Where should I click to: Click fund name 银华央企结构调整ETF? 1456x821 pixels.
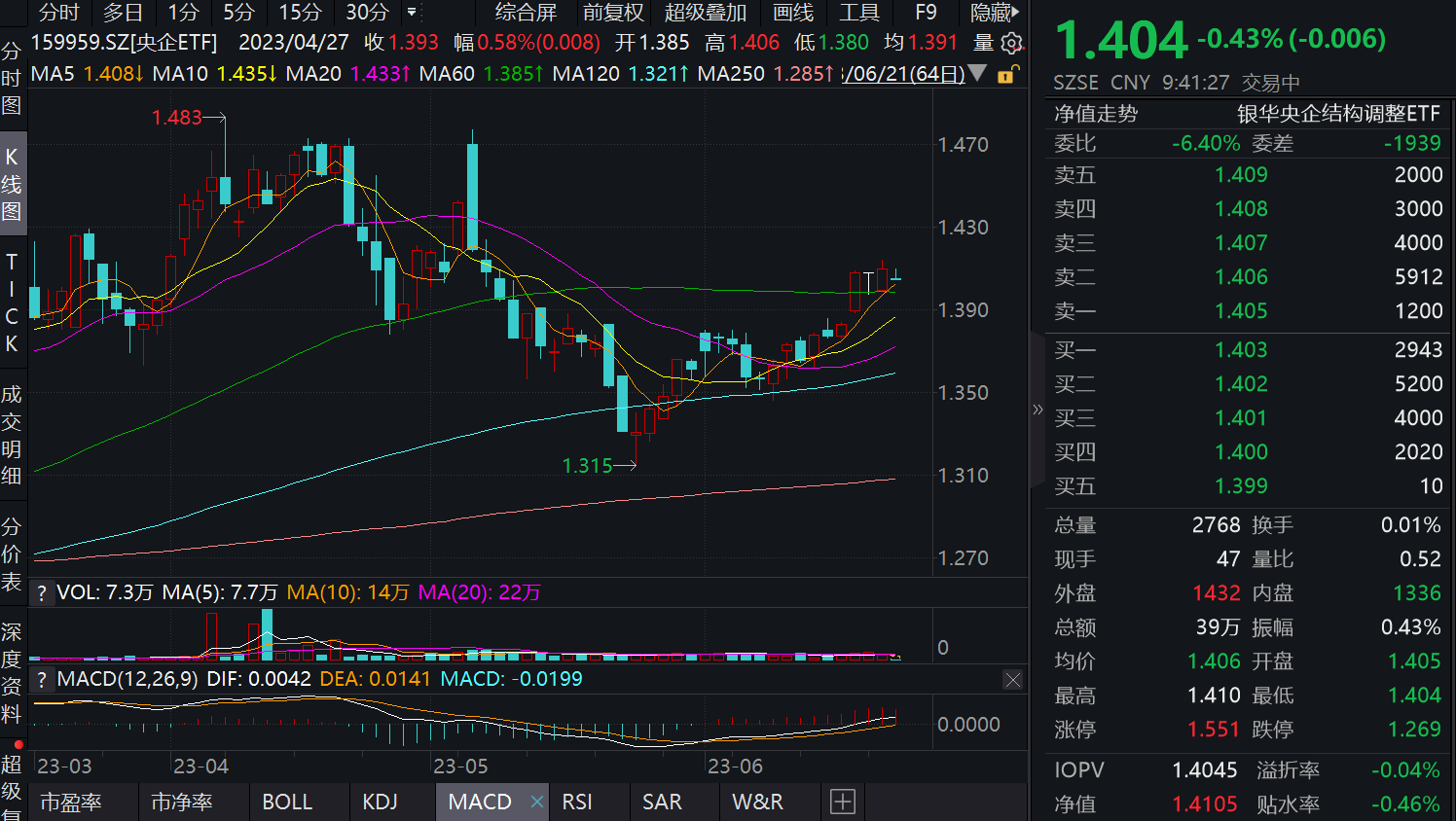[x=1338, y=114]
